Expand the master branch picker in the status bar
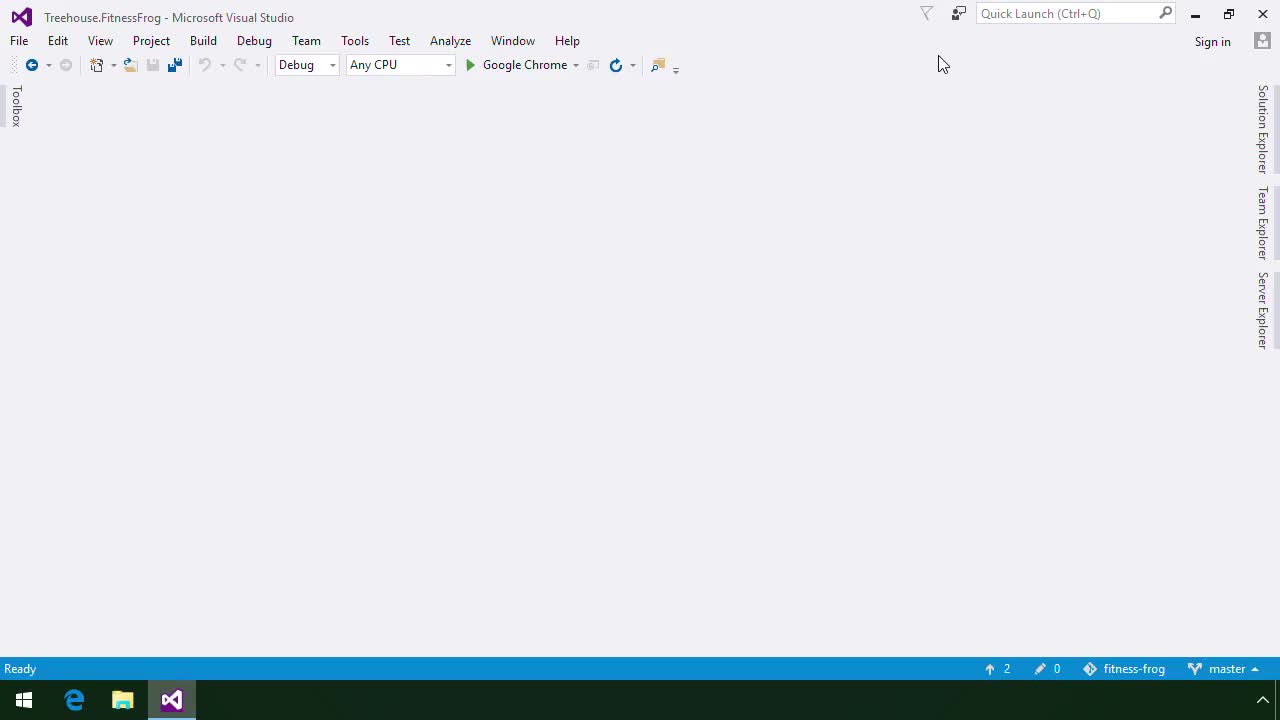The image size is (1280, 720). pos(1224,669)
